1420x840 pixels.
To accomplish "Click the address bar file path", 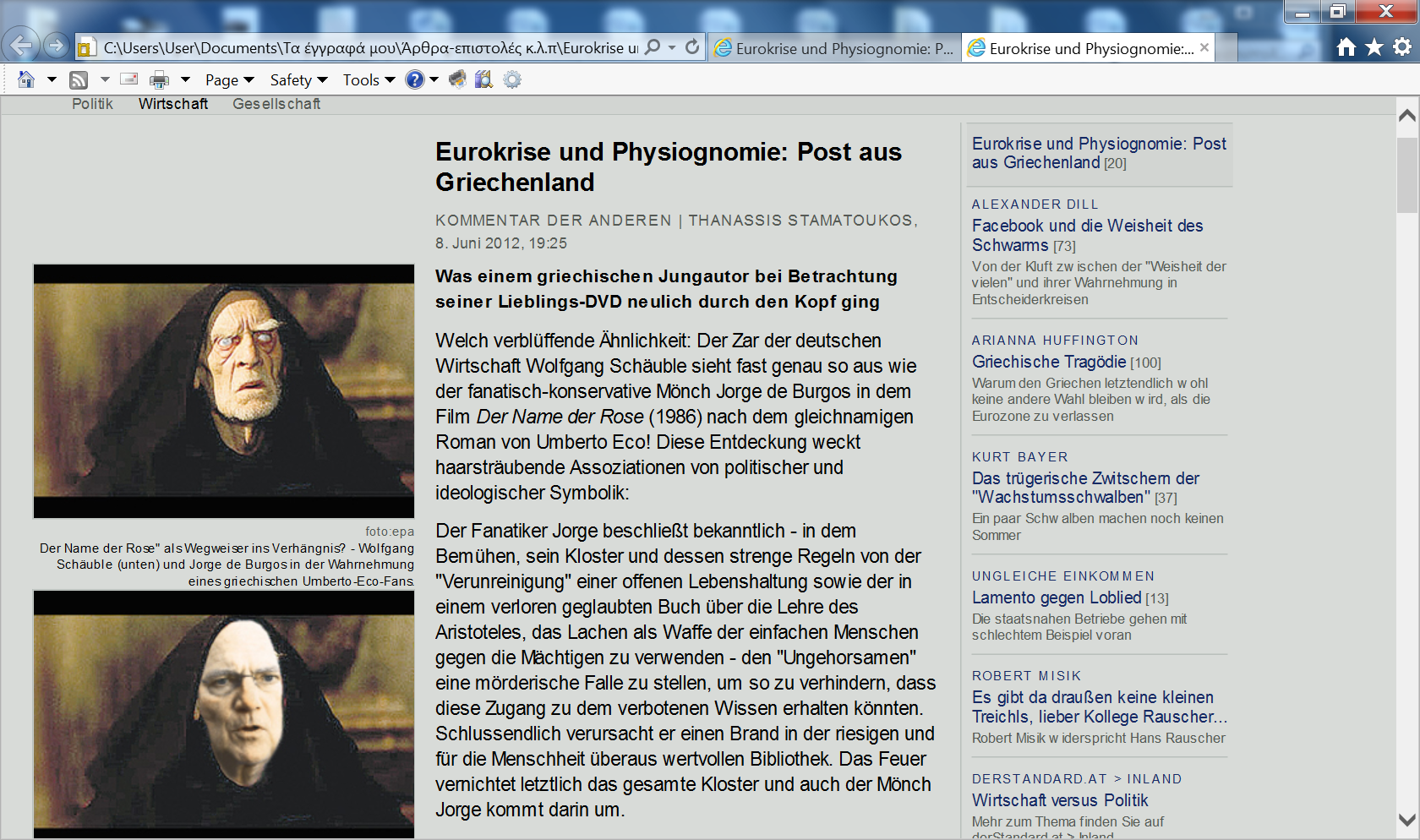I will pyautogui.click(x=370, y=48).
